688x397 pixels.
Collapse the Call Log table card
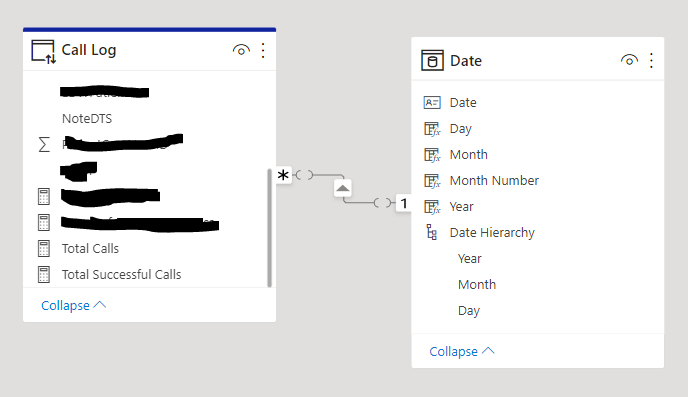[74, 305]
